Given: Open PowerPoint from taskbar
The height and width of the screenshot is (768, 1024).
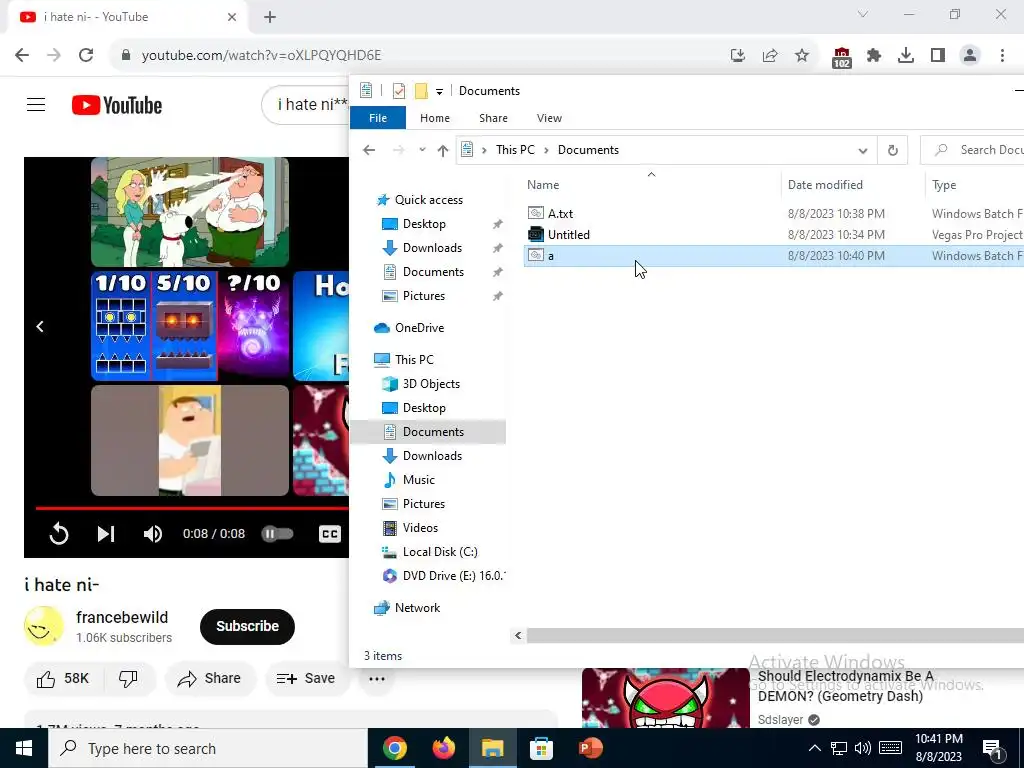Looking at the screenshot, I should [x=591, y=748].
